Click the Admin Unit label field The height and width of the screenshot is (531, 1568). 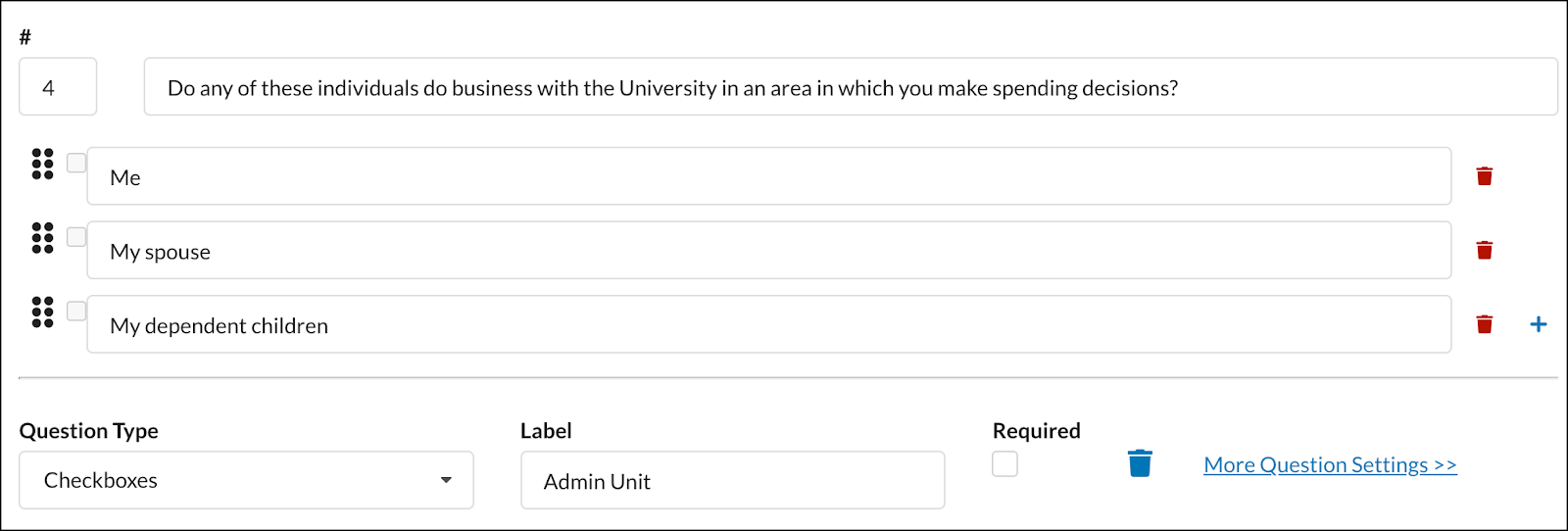coord(732,480)
